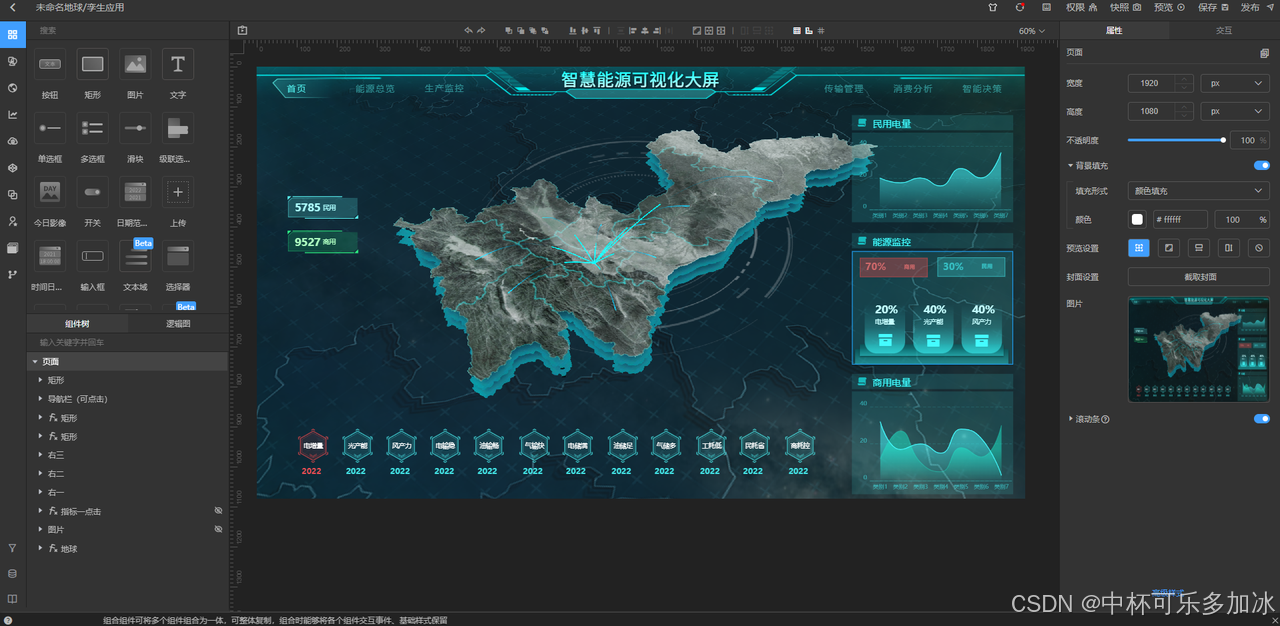
Task: Expand the 地球 tree node
Action: coord(40,549)
